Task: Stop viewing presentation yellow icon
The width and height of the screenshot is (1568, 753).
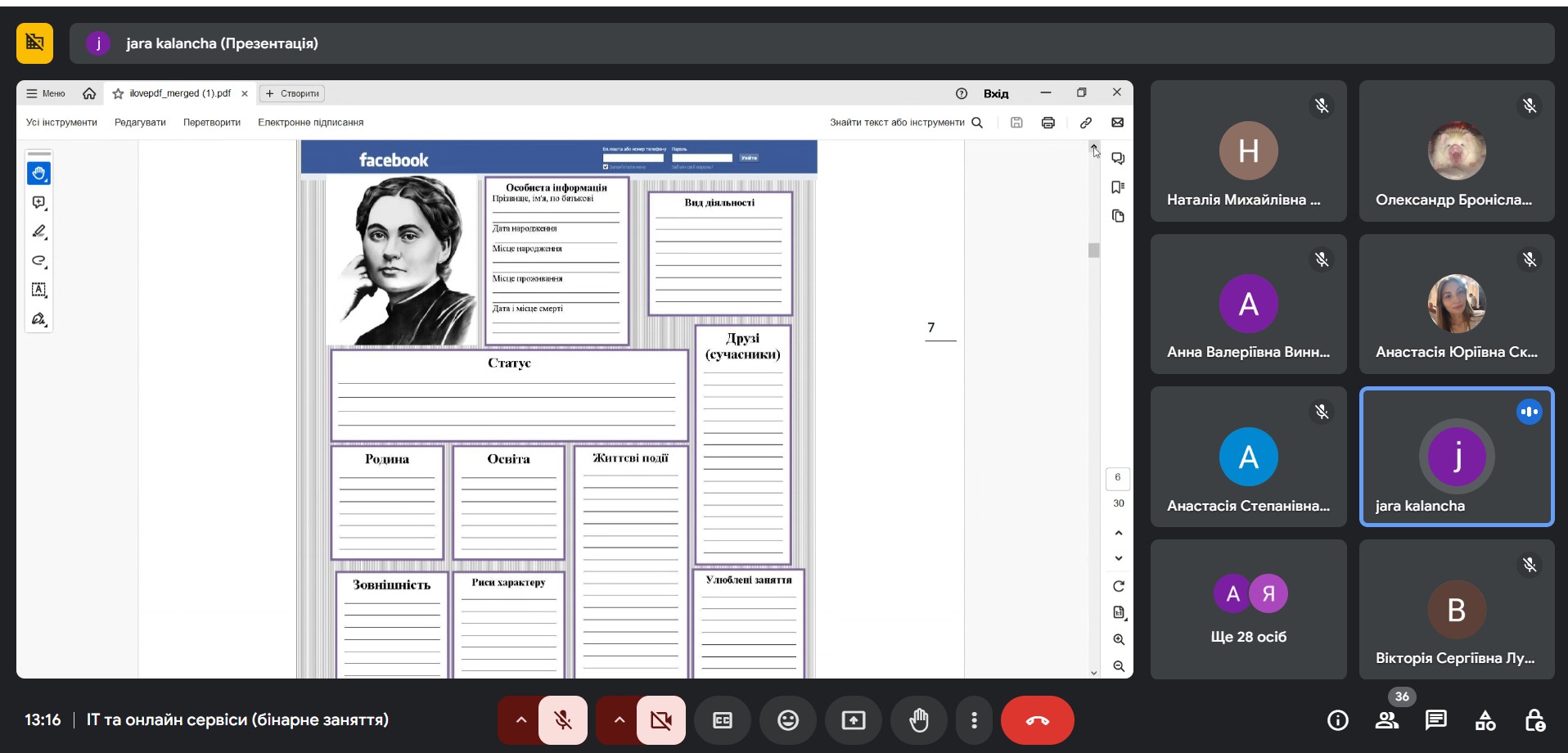Action: [x=34, y=43]
